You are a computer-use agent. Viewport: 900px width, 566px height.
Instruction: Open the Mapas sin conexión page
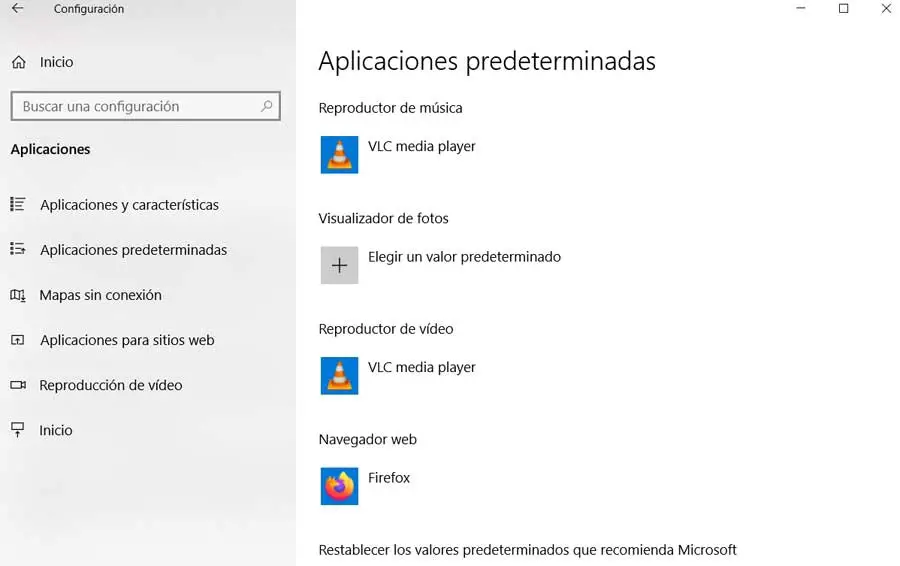(x=100, y=295)
